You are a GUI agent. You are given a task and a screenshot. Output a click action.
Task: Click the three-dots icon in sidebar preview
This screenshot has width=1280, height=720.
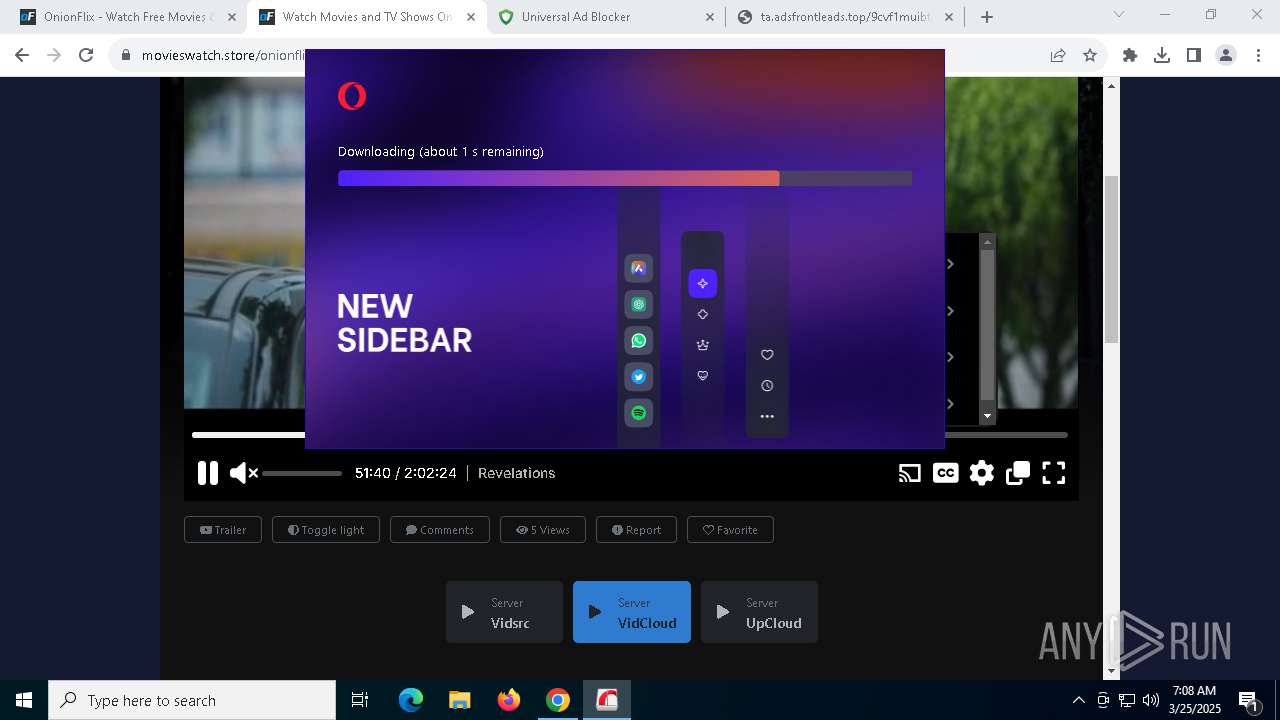tap(767, 417)
